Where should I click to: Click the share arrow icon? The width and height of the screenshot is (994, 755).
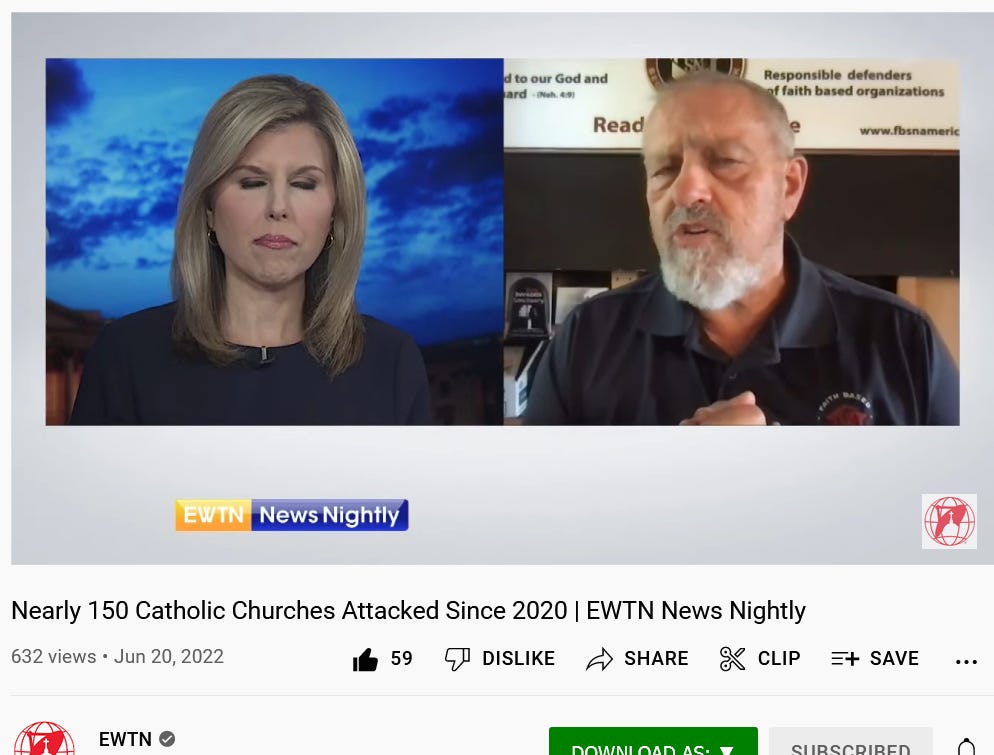click(x=599, y=659)
